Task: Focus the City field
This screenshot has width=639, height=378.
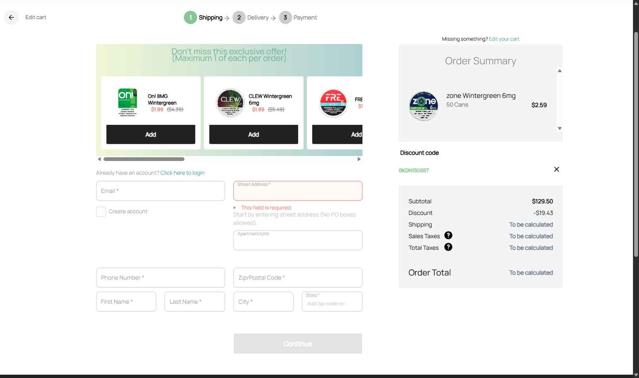Action: (x=263, y=301)
